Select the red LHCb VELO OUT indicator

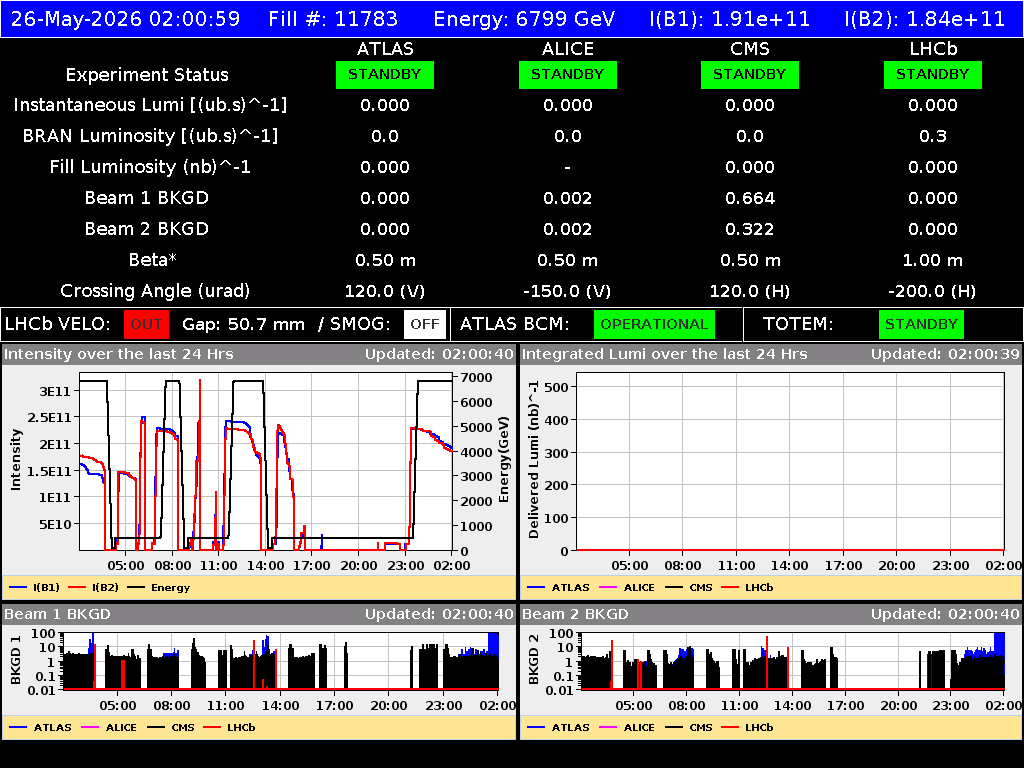(x=146, y=324)
